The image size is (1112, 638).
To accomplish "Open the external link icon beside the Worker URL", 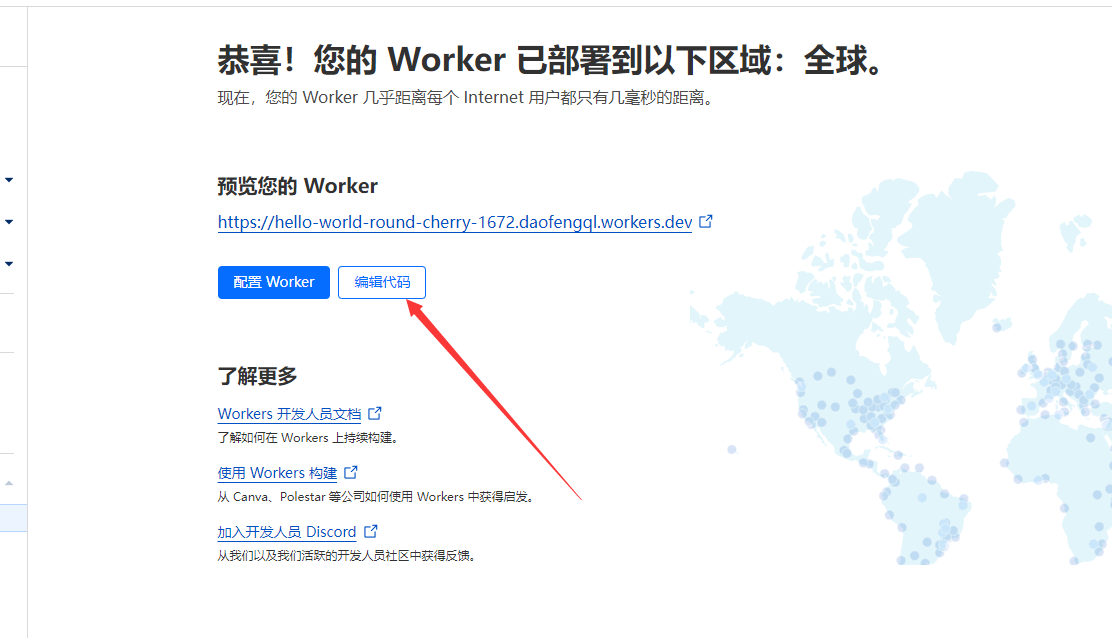I will click(706, 222).
